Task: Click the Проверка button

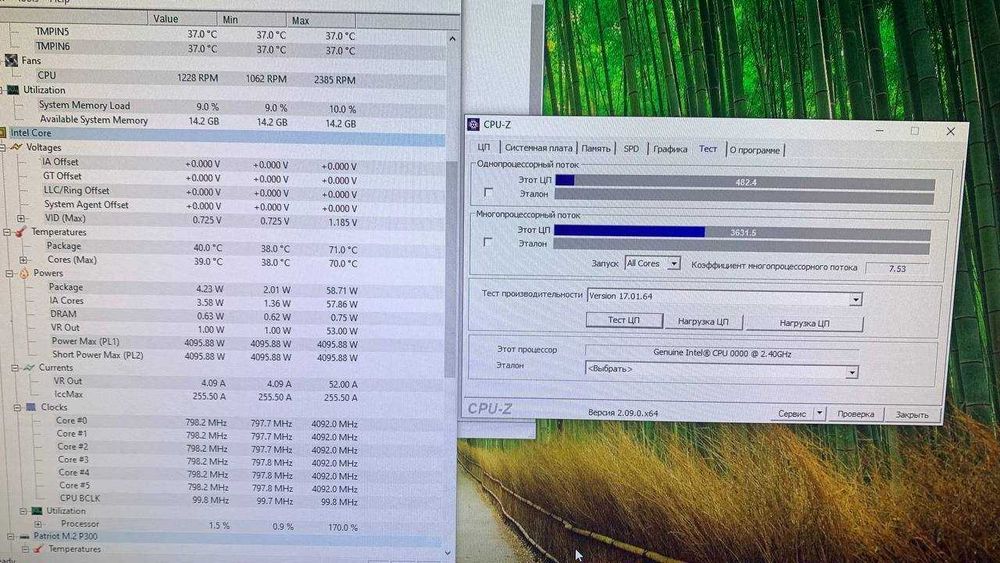Action: (855, 414)
